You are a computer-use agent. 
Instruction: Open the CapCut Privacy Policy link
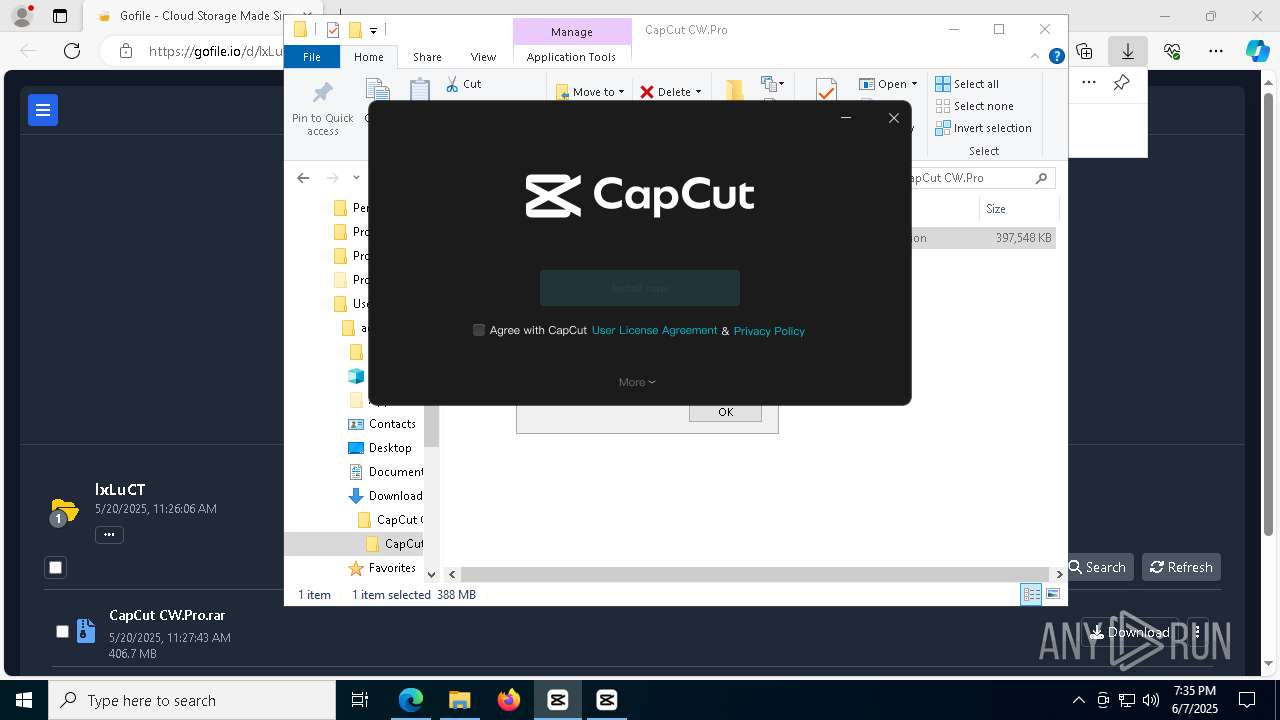769,331
